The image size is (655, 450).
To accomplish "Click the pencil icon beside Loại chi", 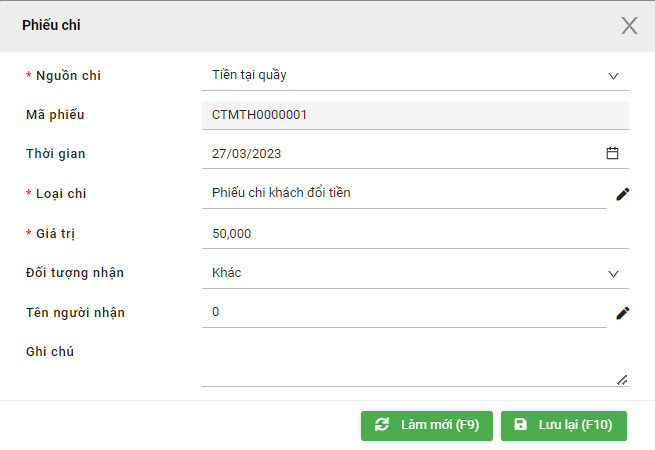I will [x=622, y=194].
